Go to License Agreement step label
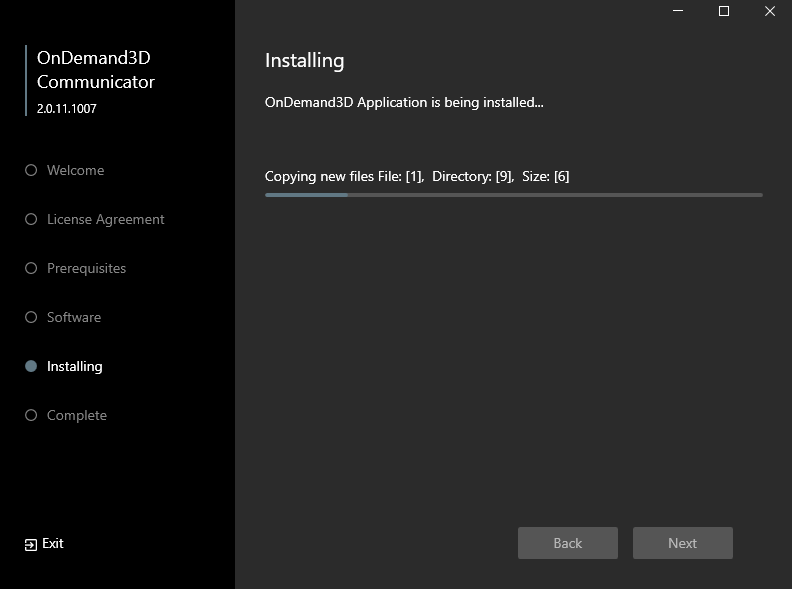792x589 pixels. [x=106, y=220]
